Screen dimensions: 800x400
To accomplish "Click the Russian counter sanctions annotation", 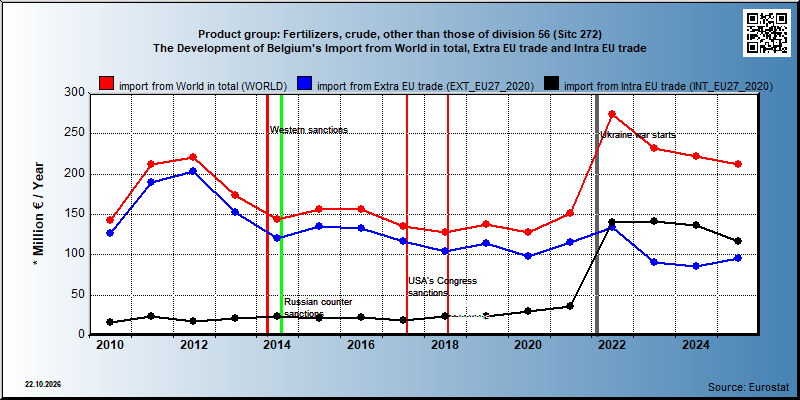I will [318, 308].
